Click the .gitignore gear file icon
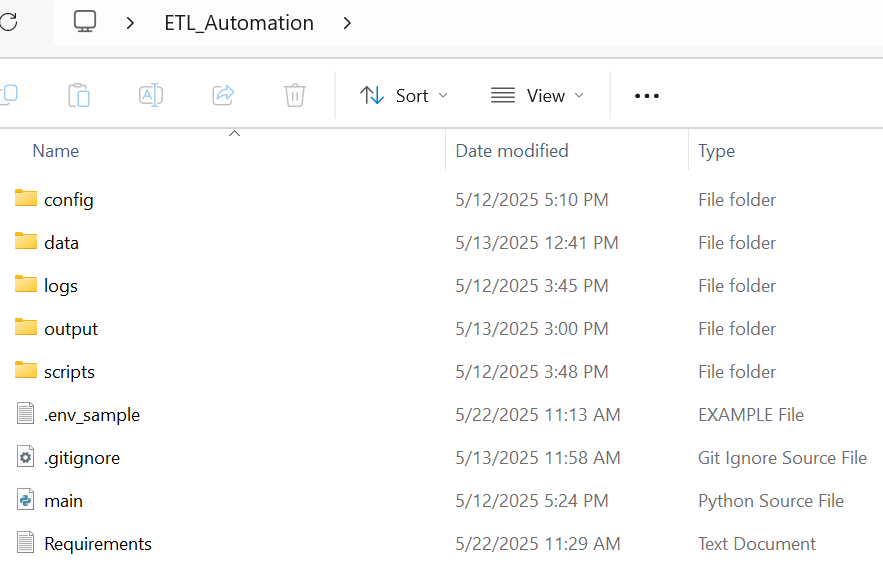Viewport: 883px width, 573px height. pos(25,456)
